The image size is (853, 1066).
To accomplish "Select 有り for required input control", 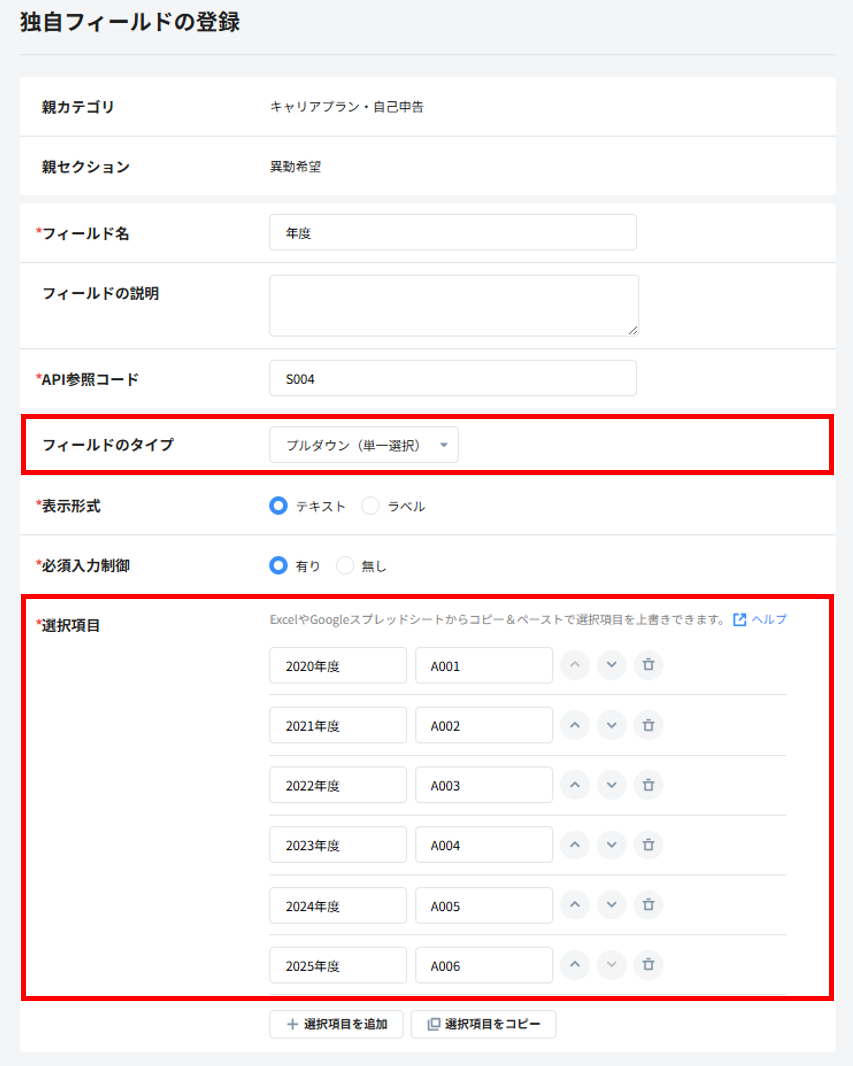I will point(278,566).
